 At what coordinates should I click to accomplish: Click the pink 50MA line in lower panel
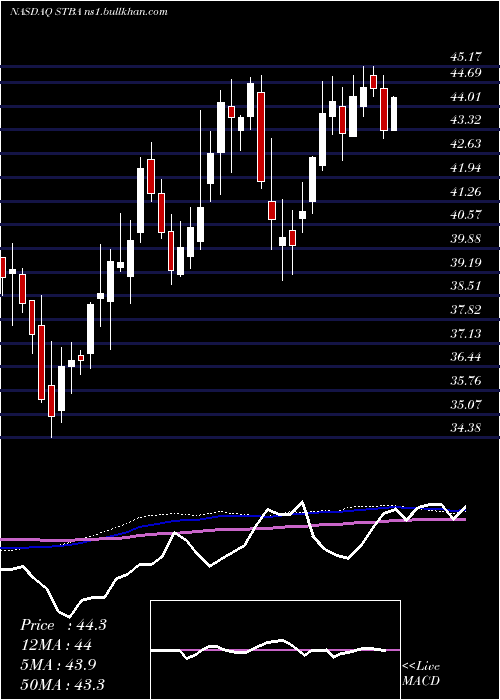(232, 529)
